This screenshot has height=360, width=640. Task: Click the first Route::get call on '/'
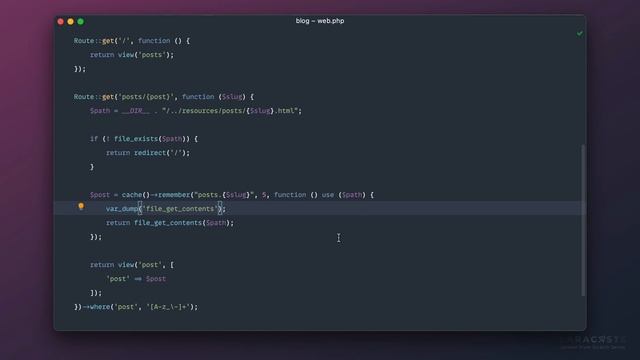[132, 41]
